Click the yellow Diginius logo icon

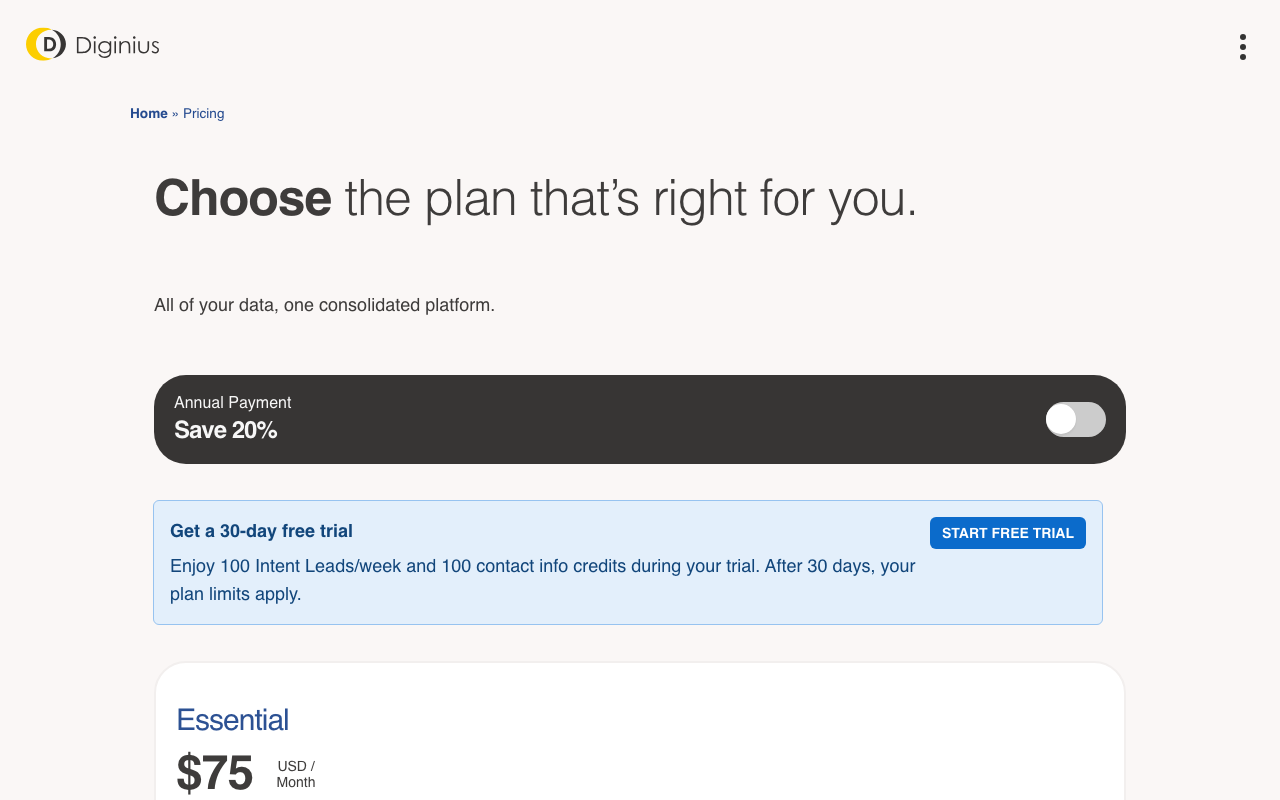pyautogui.click(x=45, y=44)
